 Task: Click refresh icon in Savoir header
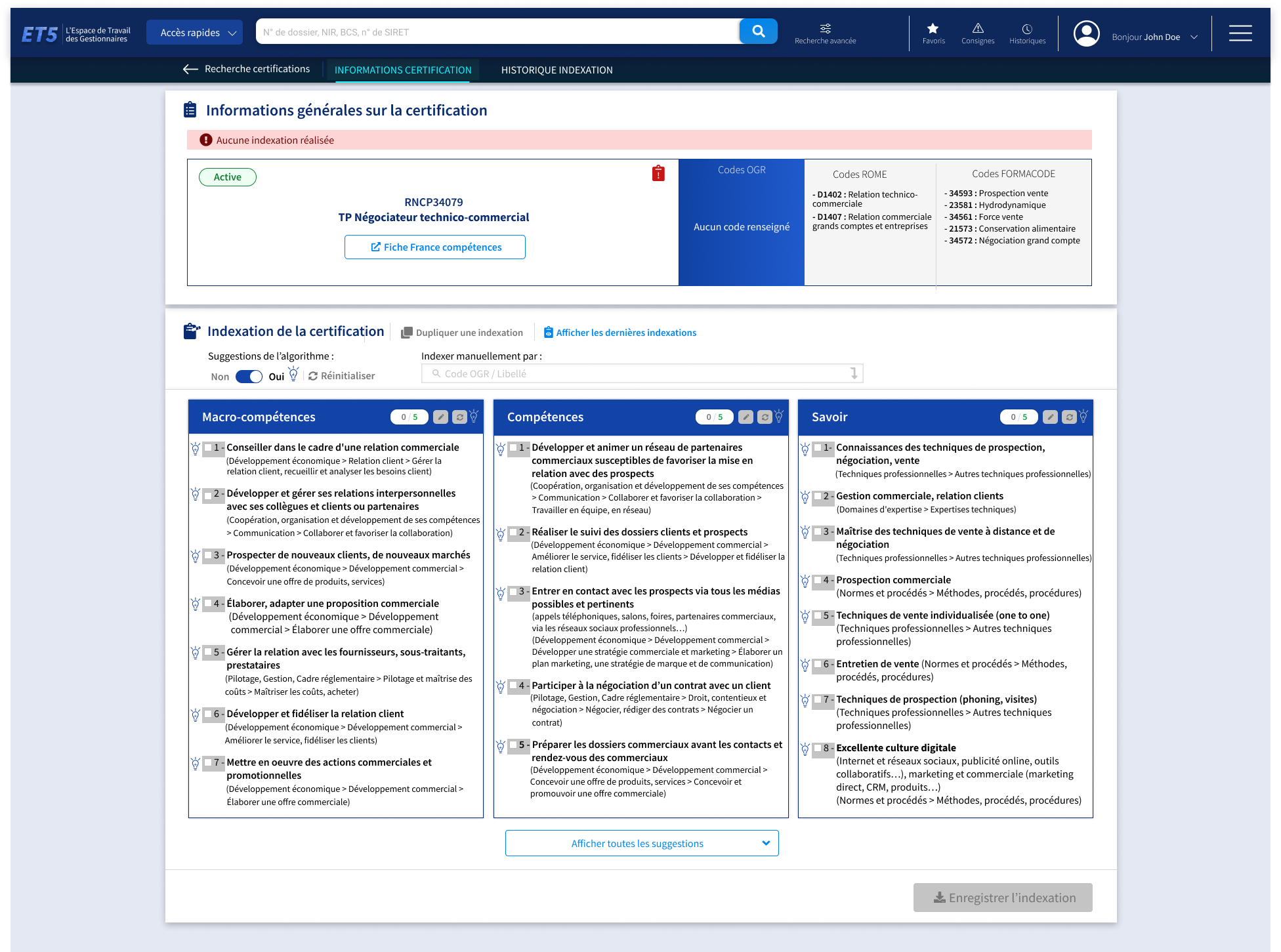(x=1069, y=417)
